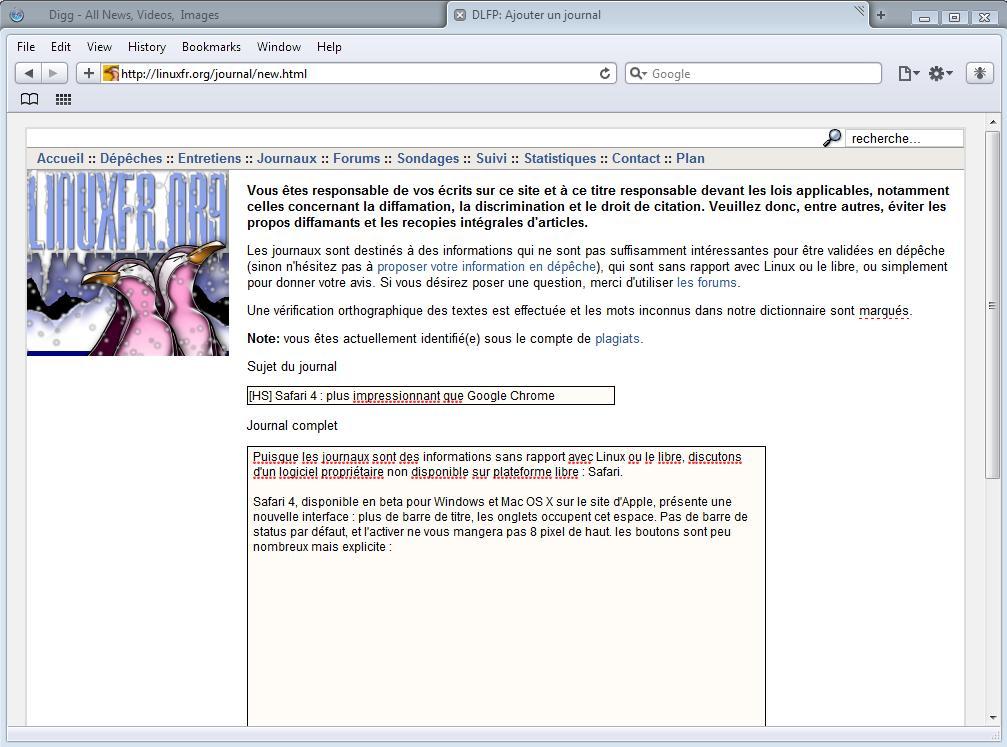Image resolution: width=1007 pixels, height=747 pixels.
Task: Show the bookmarks book icon
Action: click(x=30, y=99)
